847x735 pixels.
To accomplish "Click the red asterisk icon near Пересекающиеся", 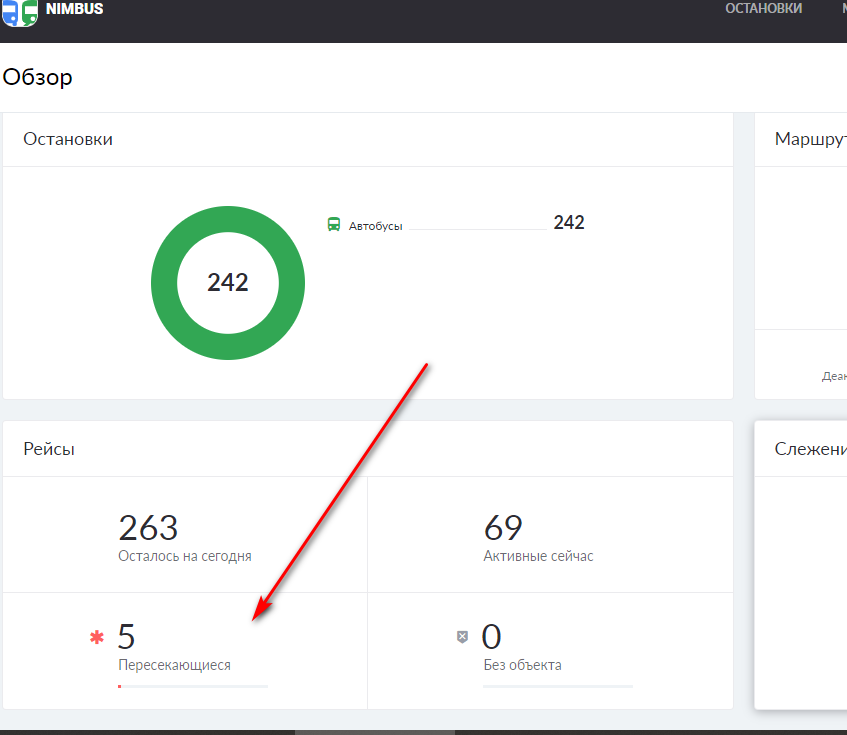I will click(97, 636).
